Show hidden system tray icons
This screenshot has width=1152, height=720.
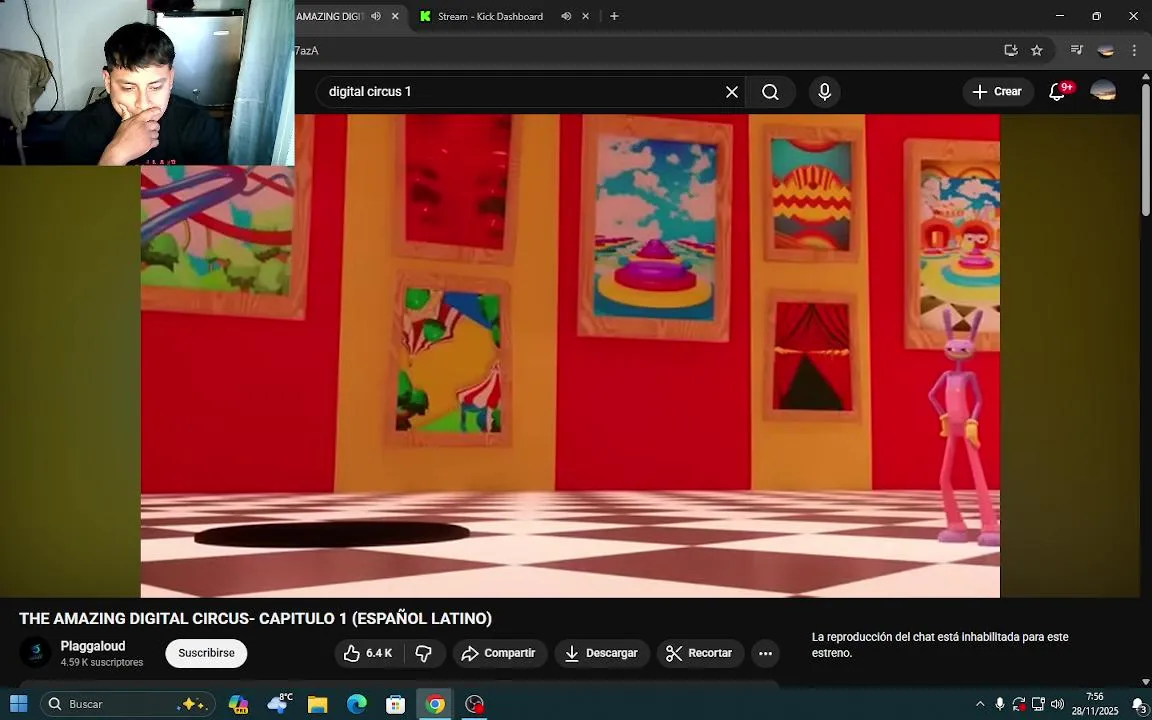tap(979, 704)
